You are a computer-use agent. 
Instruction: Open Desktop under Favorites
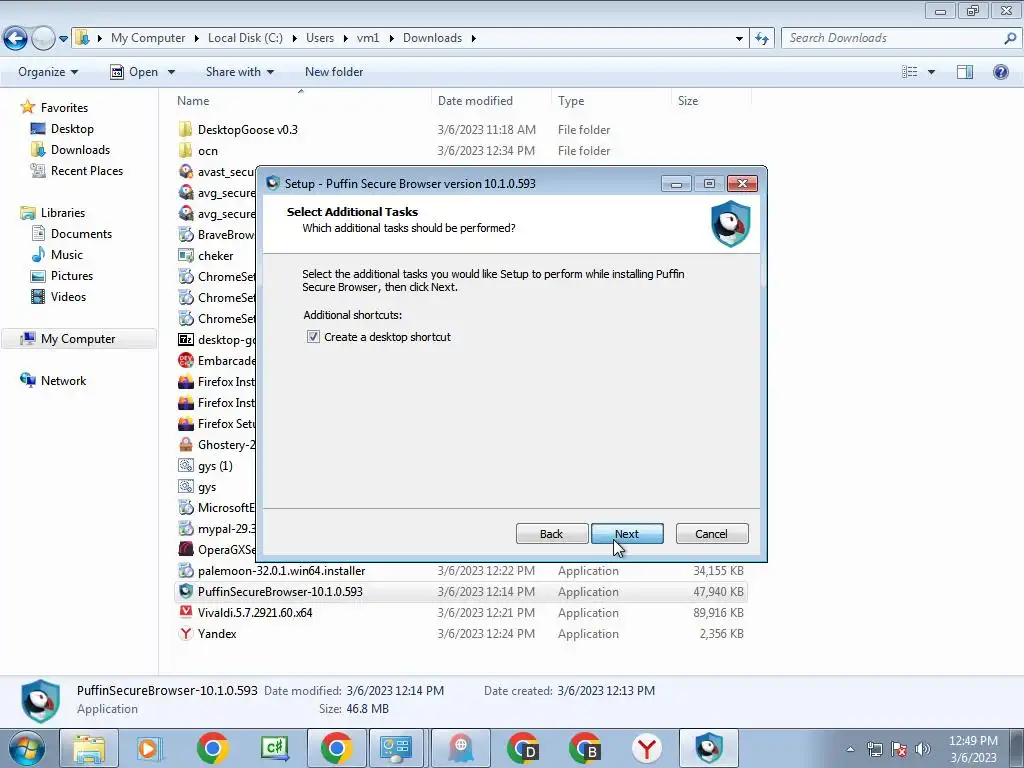coord(72,129)
